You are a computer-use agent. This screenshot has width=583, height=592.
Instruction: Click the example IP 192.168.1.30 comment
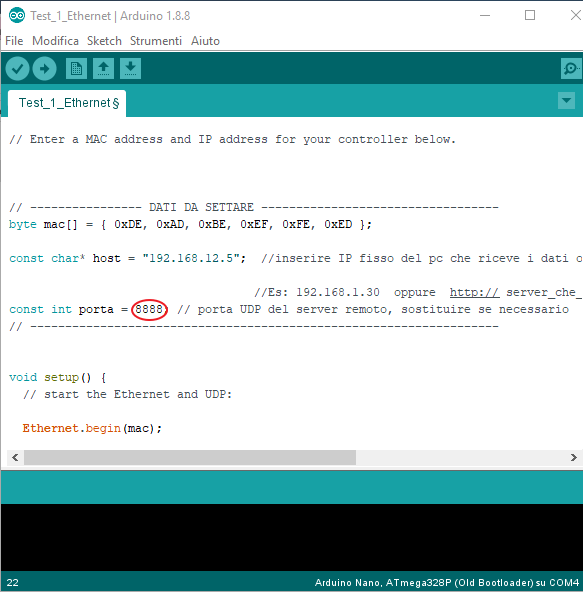click(x=338, y=292)
